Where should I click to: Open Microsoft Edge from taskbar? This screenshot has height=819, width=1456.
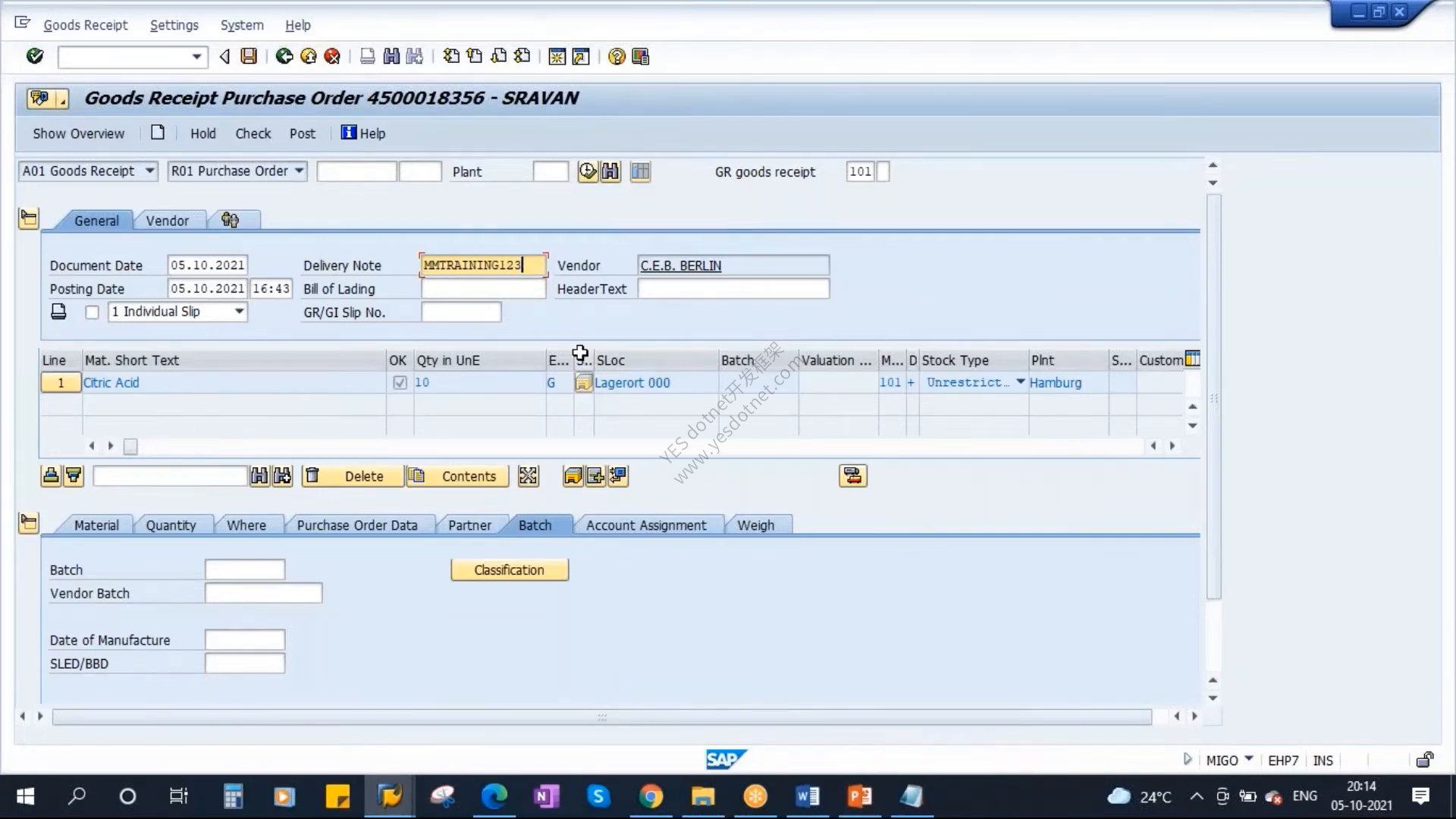click(494, 796)
